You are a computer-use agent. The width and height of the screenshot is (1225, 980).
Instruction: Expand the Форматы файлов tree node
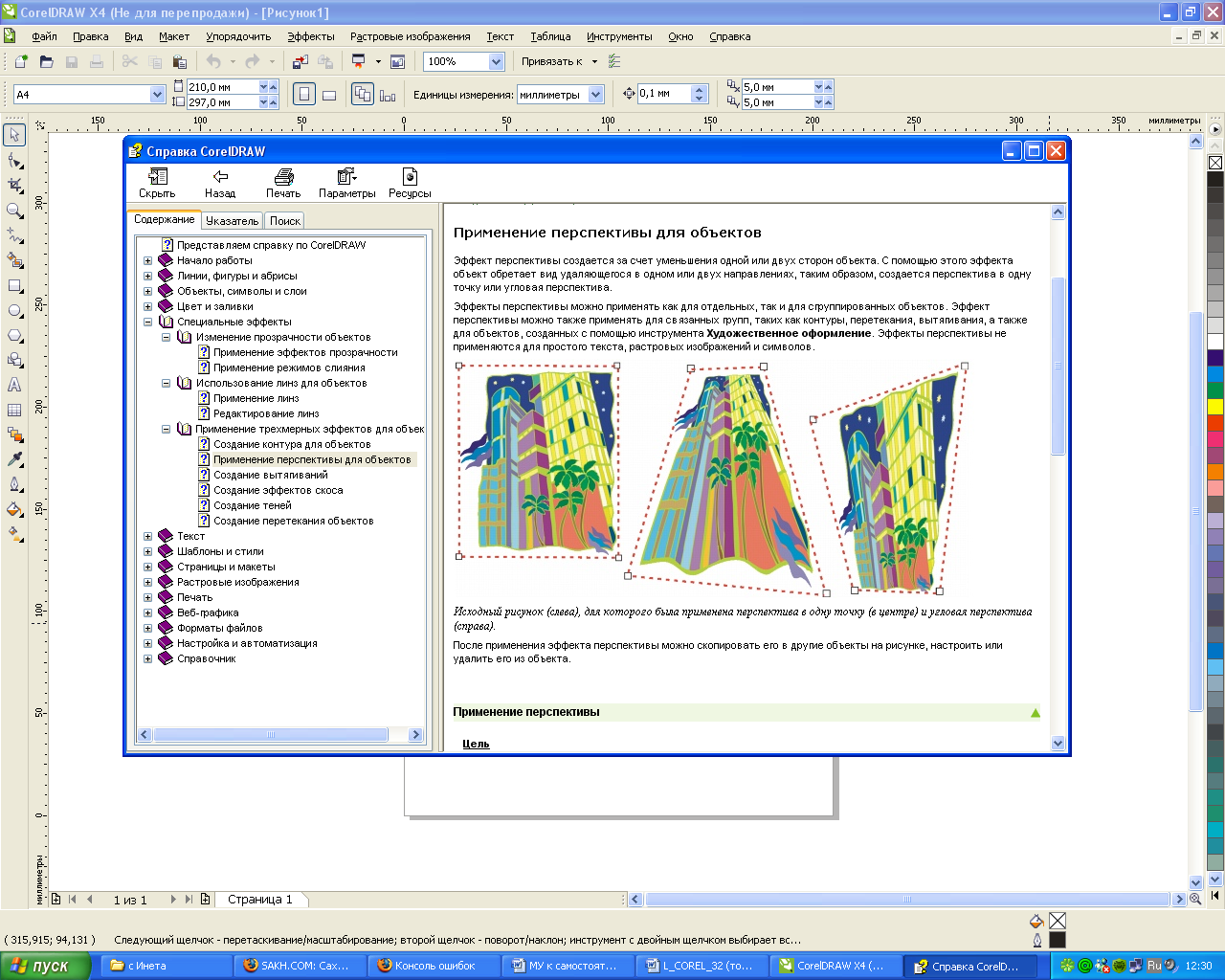click(148, 628)
